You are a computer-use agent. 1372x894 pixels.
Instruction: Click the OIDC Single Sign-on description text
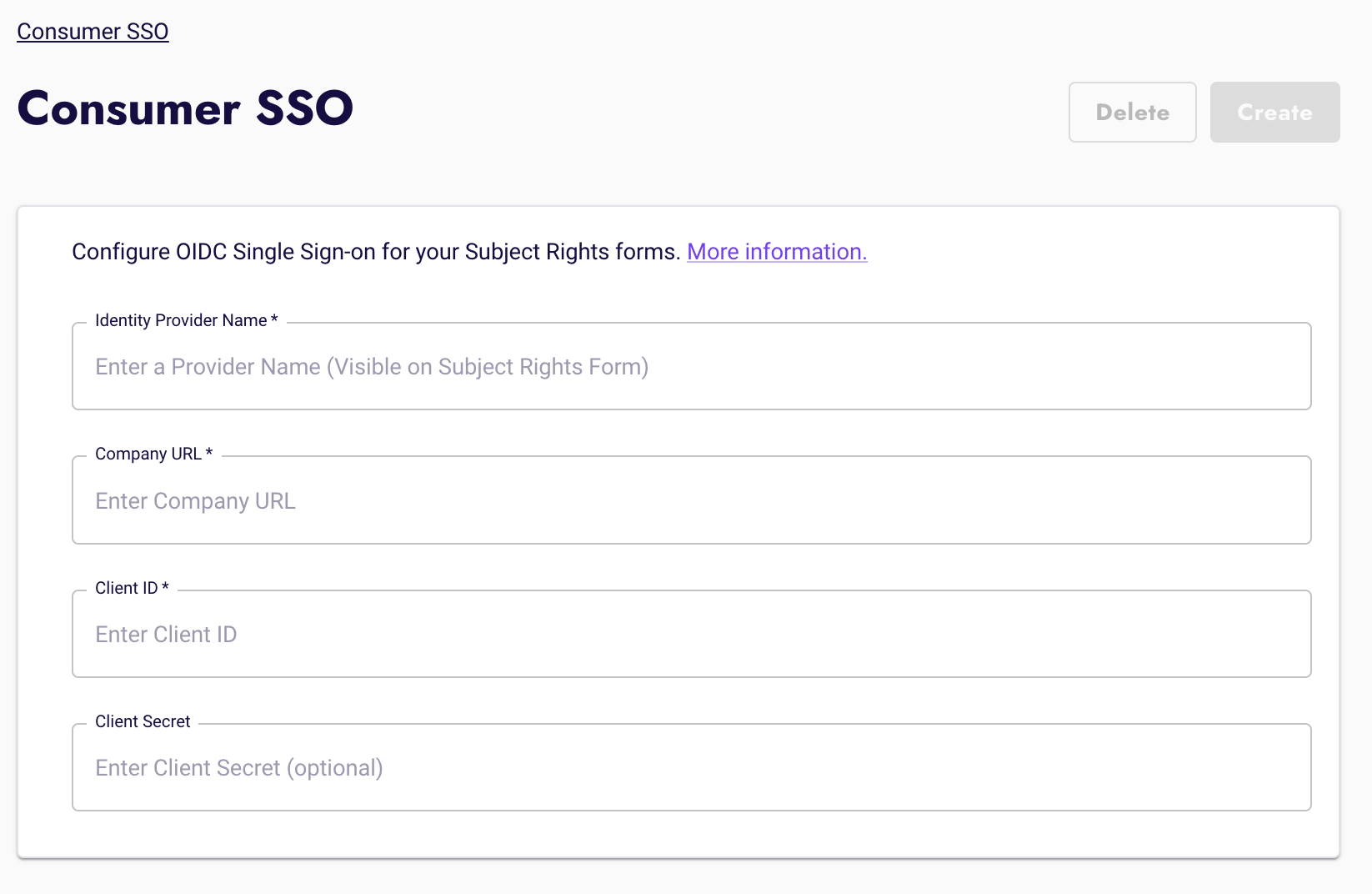[375, 251]
